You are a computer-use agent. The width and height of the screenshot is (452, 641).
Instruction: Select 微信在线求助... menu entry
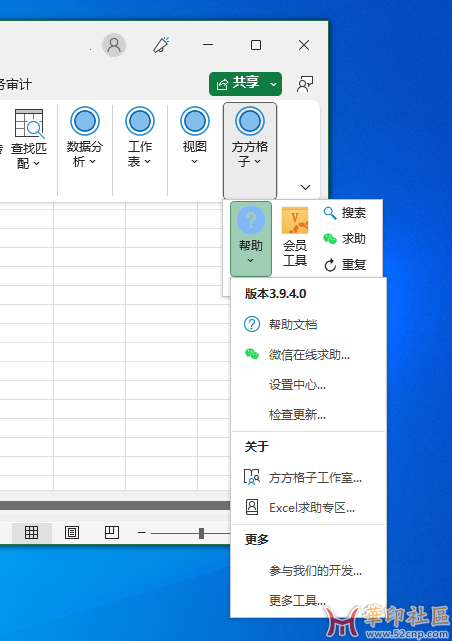pyautogui.click(x=309, y=354)
